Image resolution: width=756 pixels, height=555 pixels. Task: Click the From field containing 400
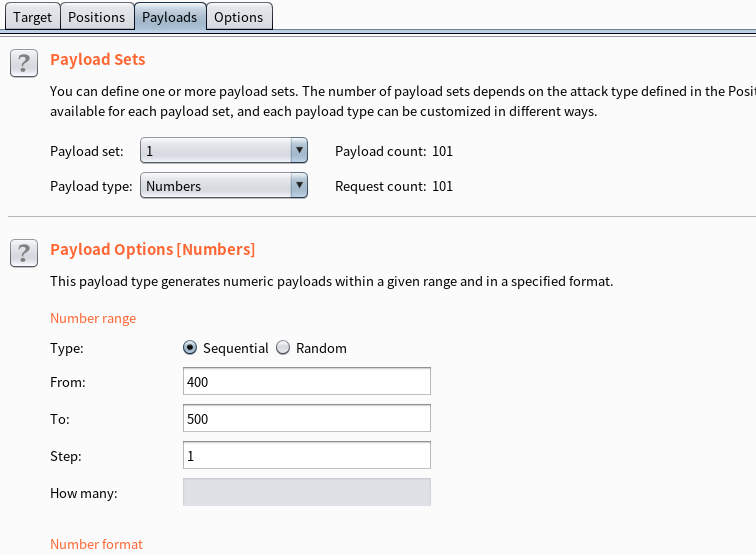point(307,382)
